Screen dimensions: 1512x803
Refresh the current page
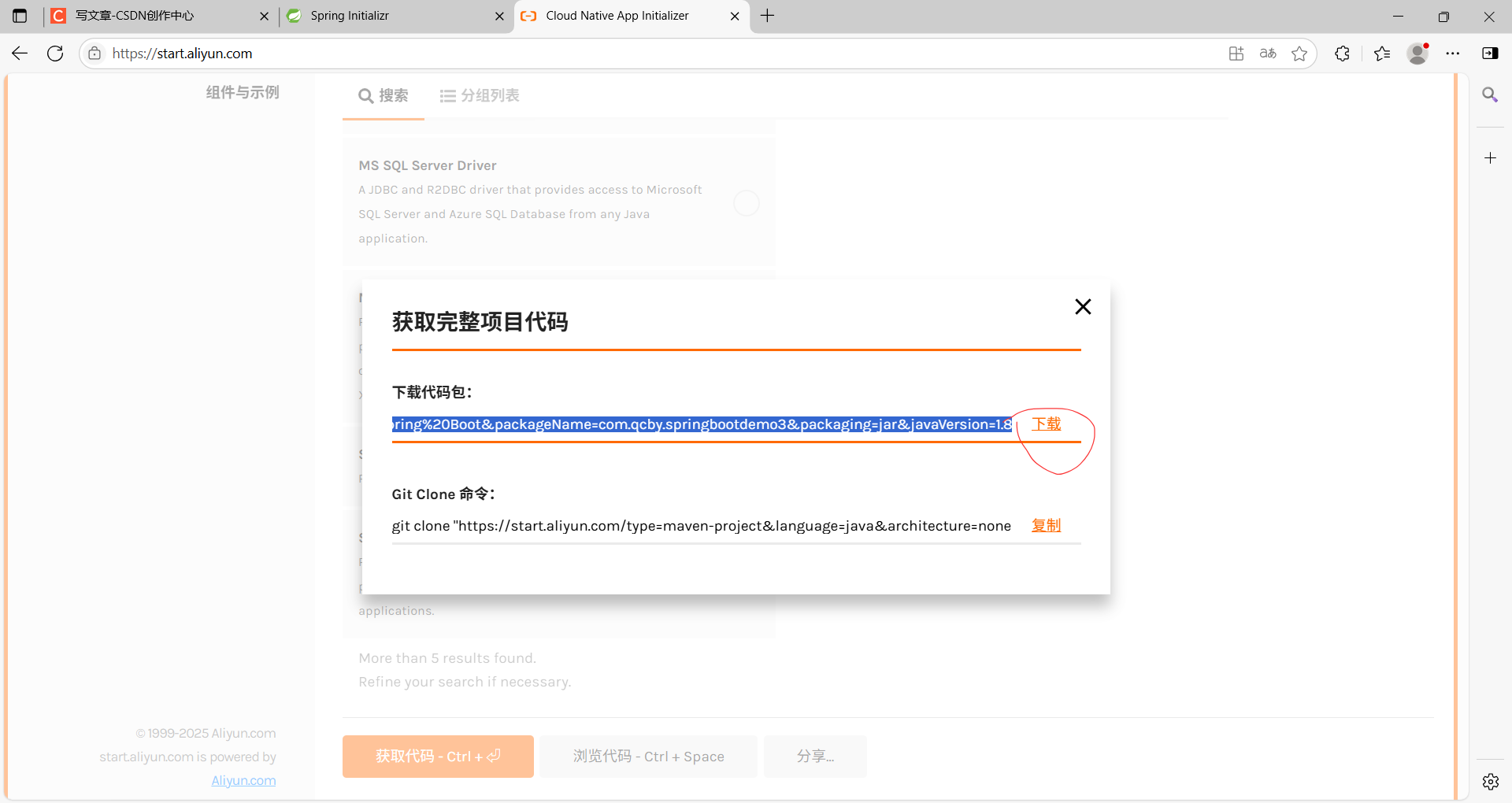click(55, 54)
